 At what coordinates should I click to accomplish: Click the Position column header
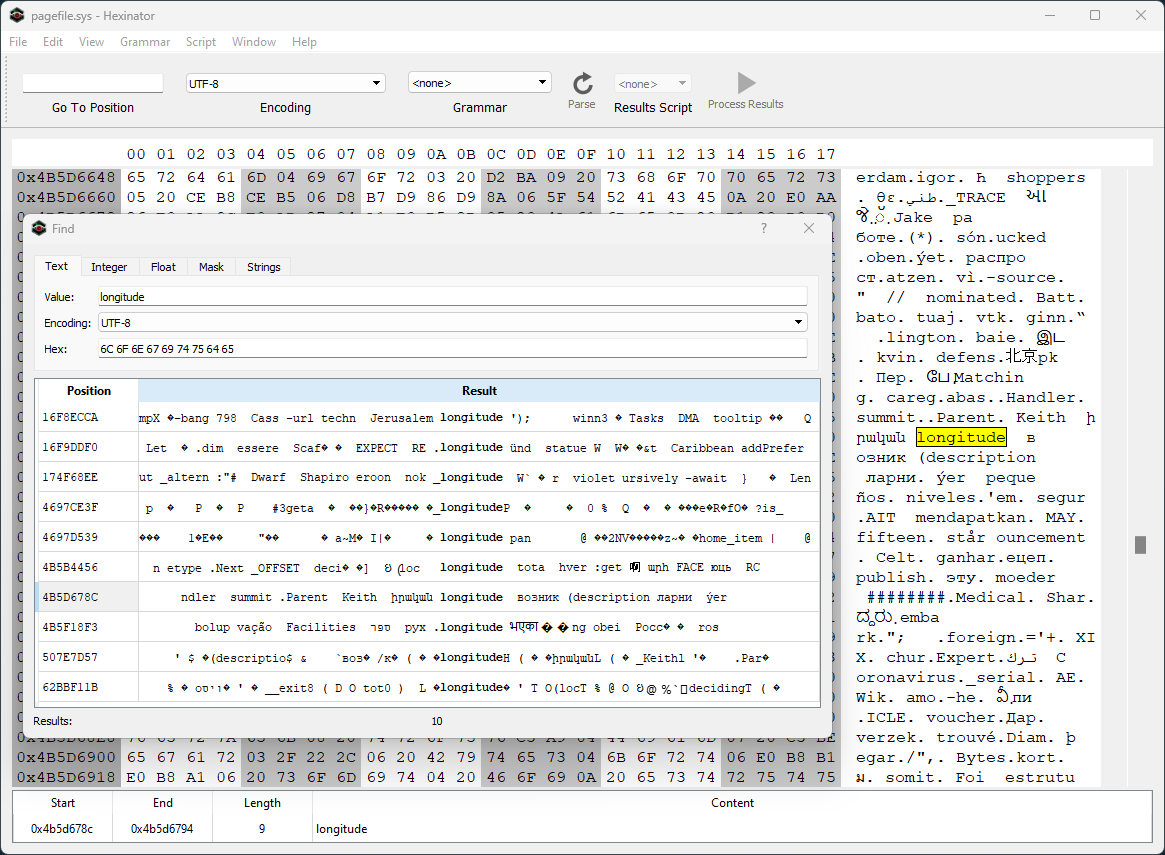click(x=88, y=391)
